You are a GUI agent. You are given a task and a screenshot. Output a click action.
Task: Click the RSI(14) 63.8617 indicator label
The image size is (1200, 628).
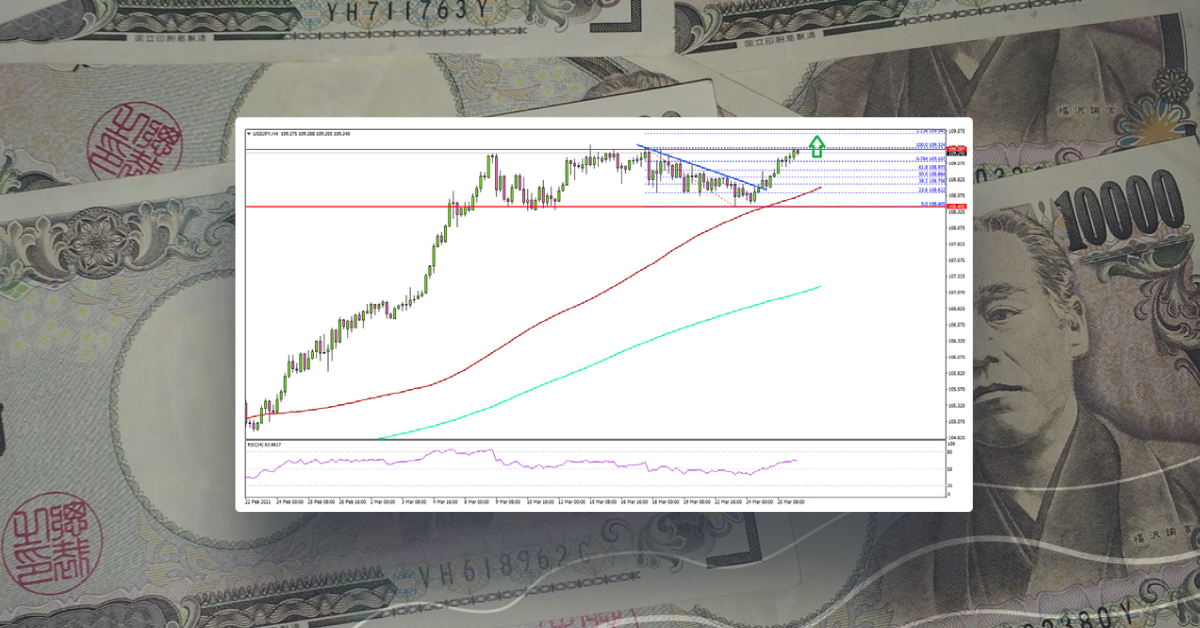(x=265, y=443)
